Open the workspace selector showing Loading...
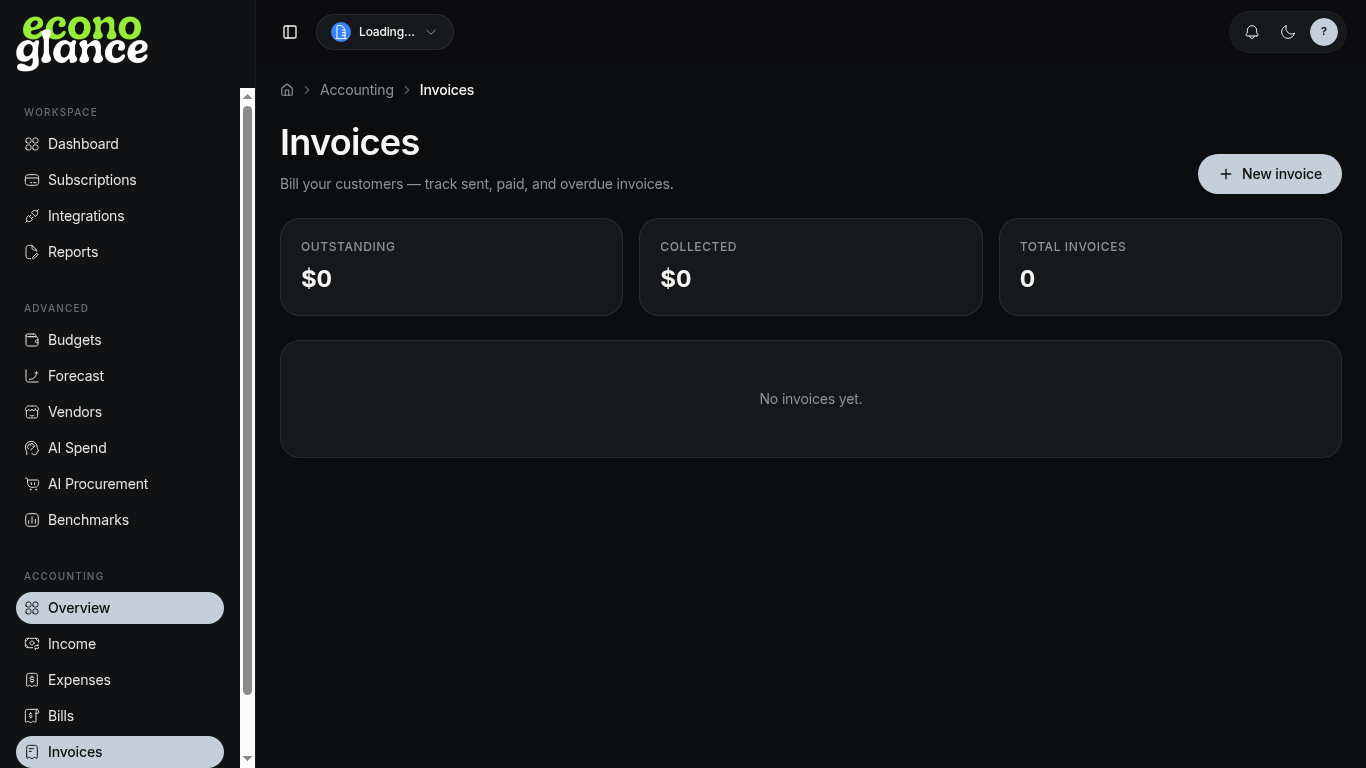Image resolution: width=1366 pixels, height=768 pixels. [x=385, y=32]
